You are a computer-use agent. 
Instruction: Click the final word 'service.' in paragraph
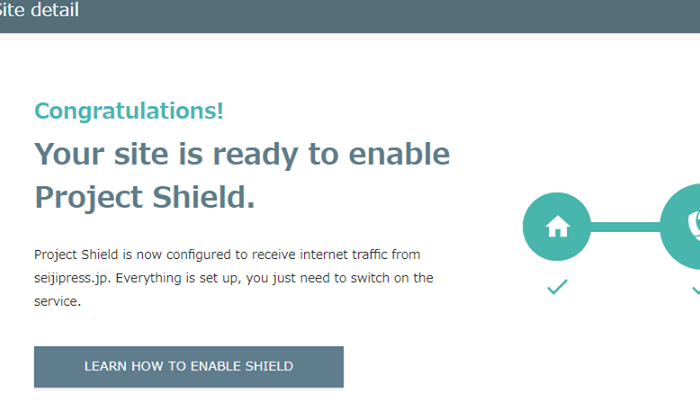point(58,301)
